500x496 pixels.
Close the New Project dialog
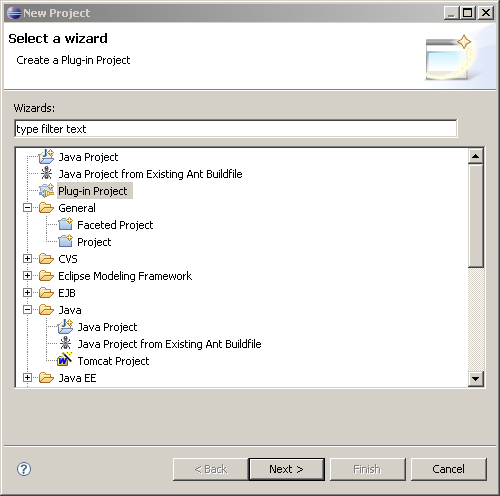[486, 13]
